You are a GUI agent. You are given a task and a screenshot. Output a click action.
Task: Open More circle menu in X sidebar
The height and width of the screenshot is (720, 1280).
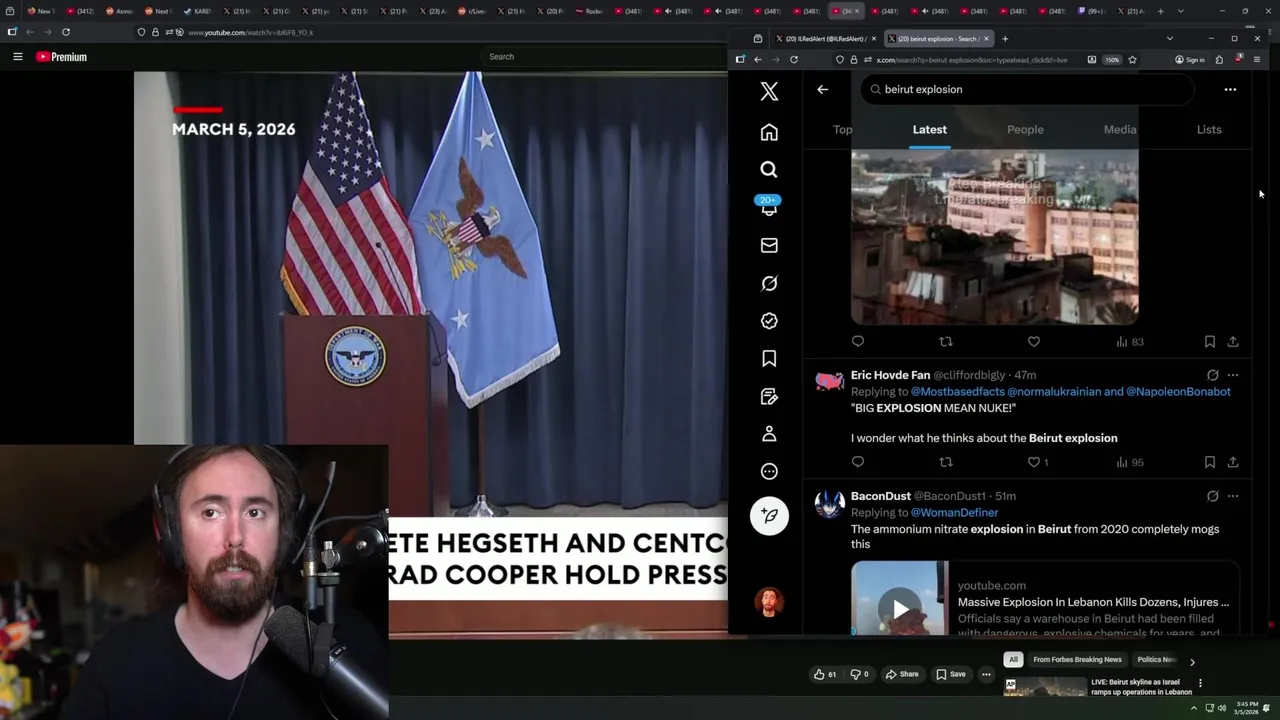[x=769, y=472]
